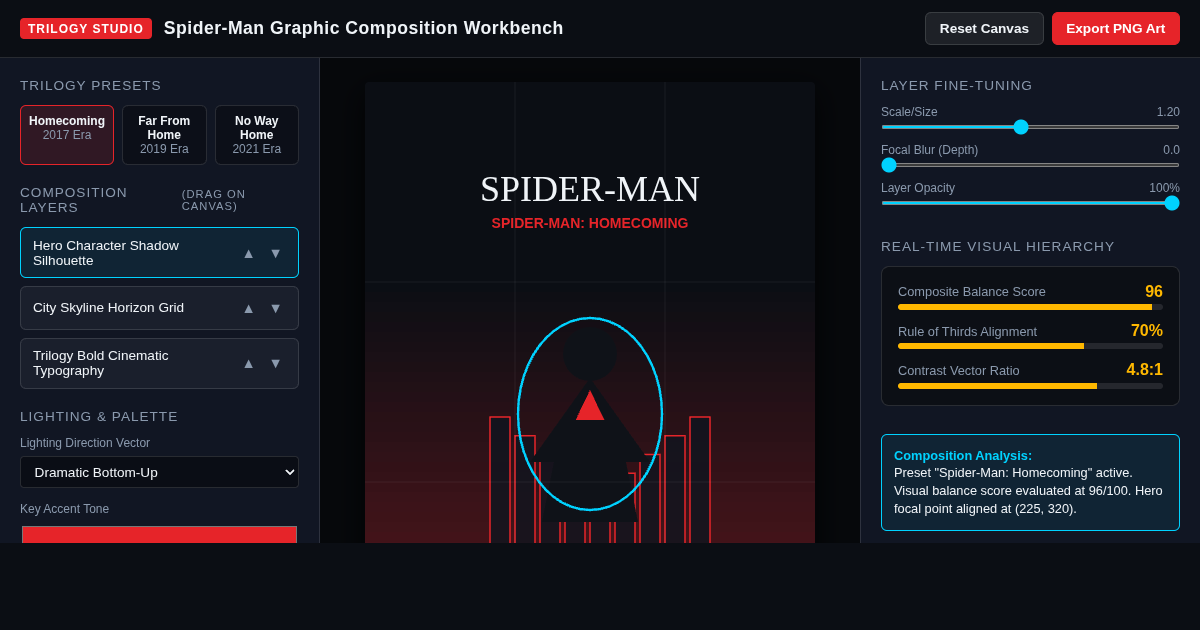Select the Homecoming 2017 Era preset
The height and width of the screenshot is (630, 1200).
[x=67, y=135]
